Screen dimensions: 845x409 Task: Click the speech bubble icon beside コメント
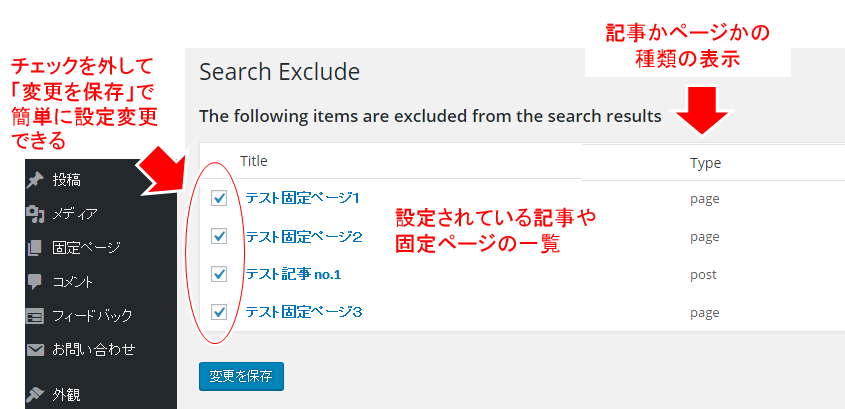pyautogui.click(x=34, y=282)
